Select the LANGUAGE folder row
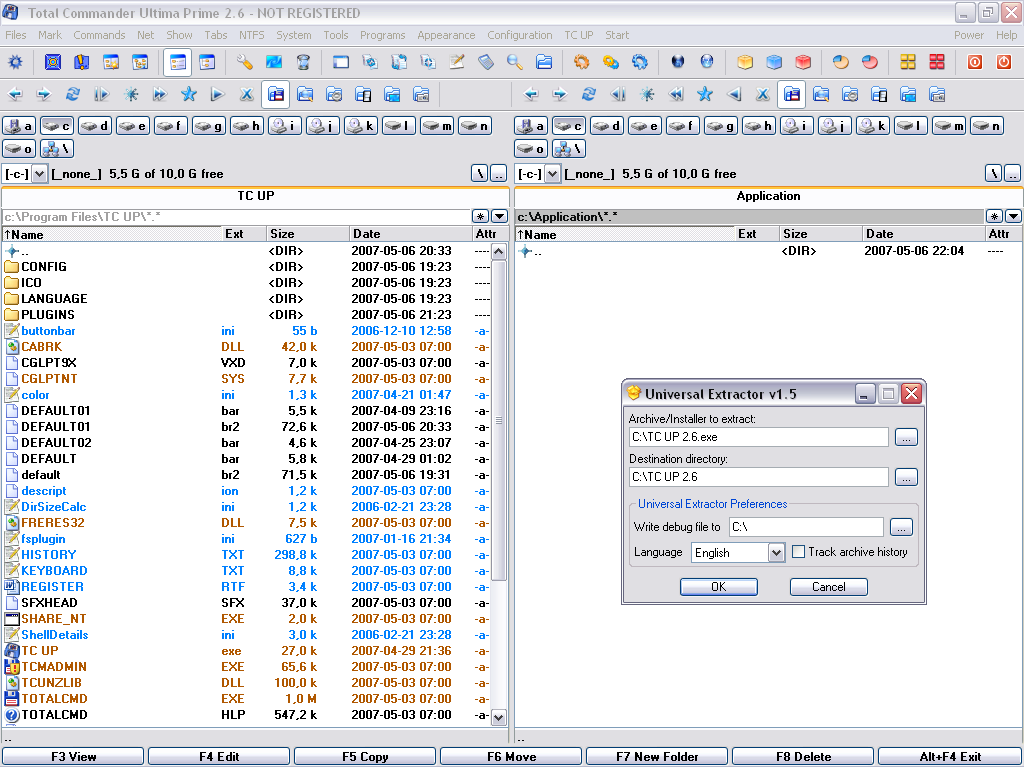 (247, 298)
